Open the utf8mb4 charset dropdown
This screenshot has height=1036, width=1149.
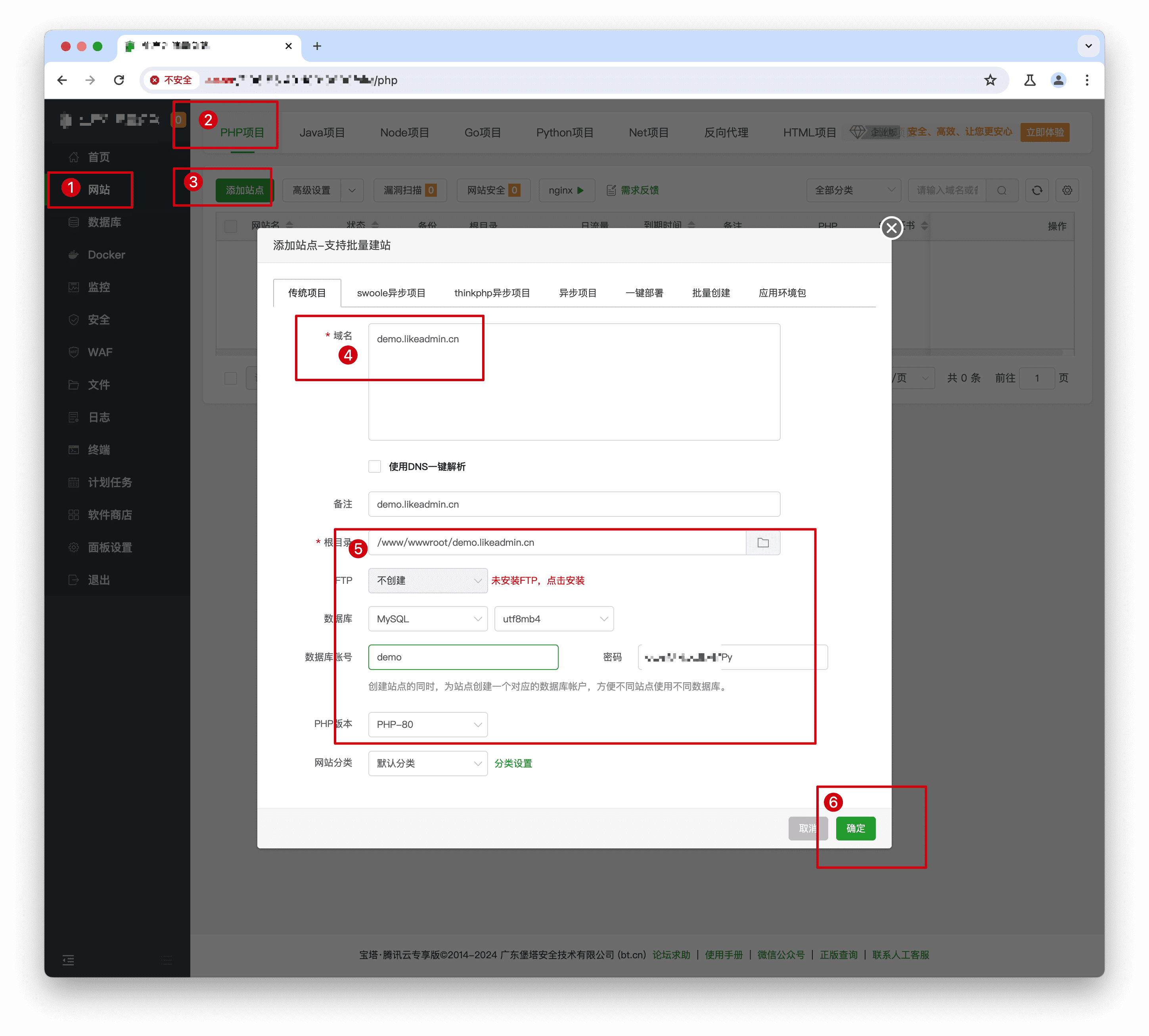click(554, 619)
